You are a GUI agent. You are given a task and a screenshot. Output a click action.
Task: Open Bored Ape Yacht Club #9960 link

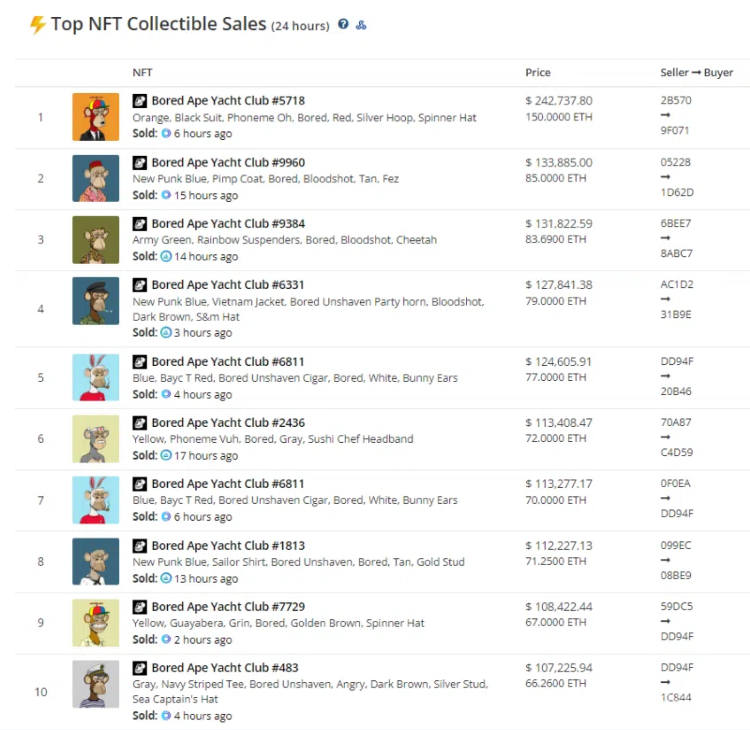[x=228, y=163]
